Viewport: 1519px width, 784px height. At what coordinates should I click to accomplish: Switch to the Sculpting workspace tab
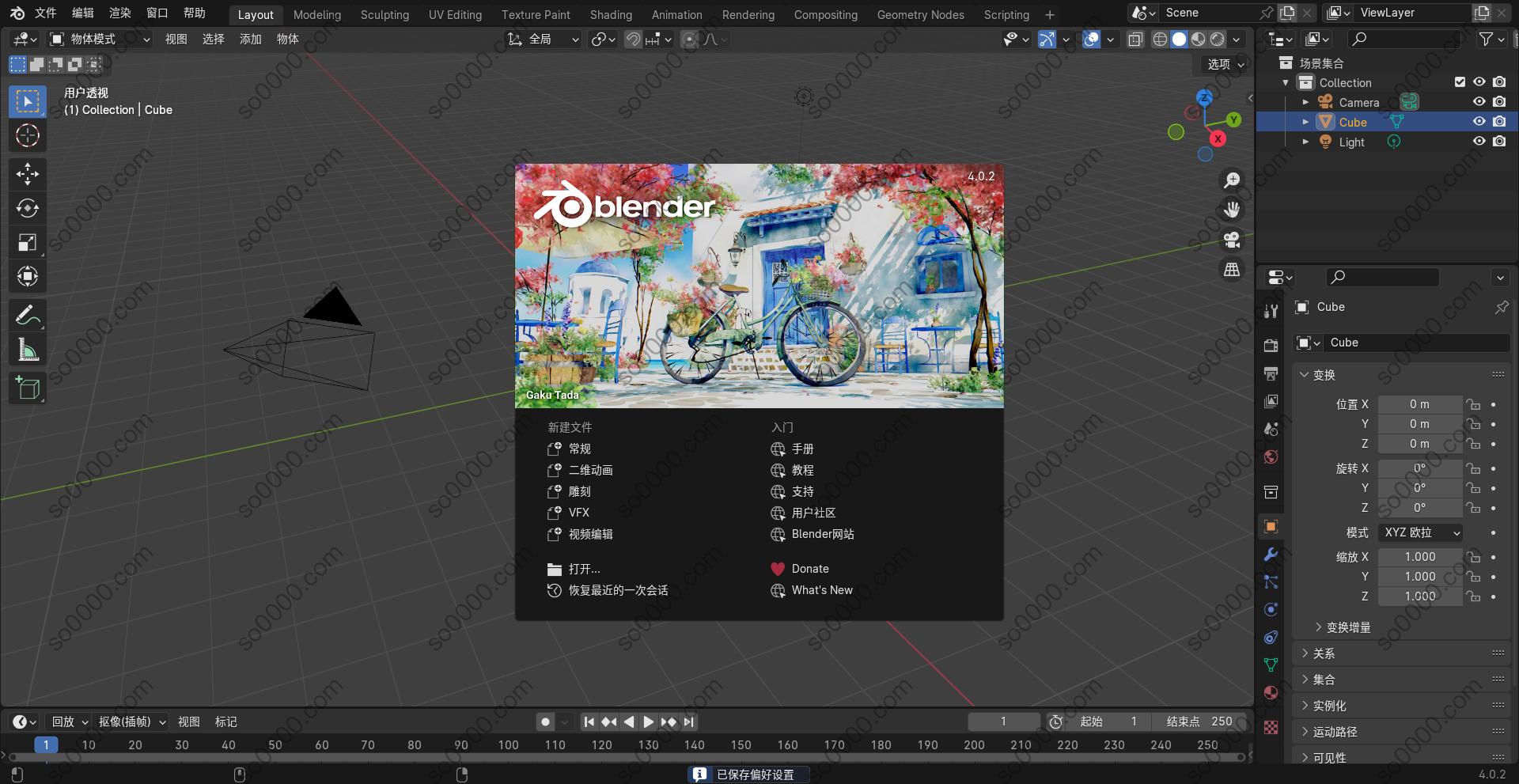coord(384,15)
